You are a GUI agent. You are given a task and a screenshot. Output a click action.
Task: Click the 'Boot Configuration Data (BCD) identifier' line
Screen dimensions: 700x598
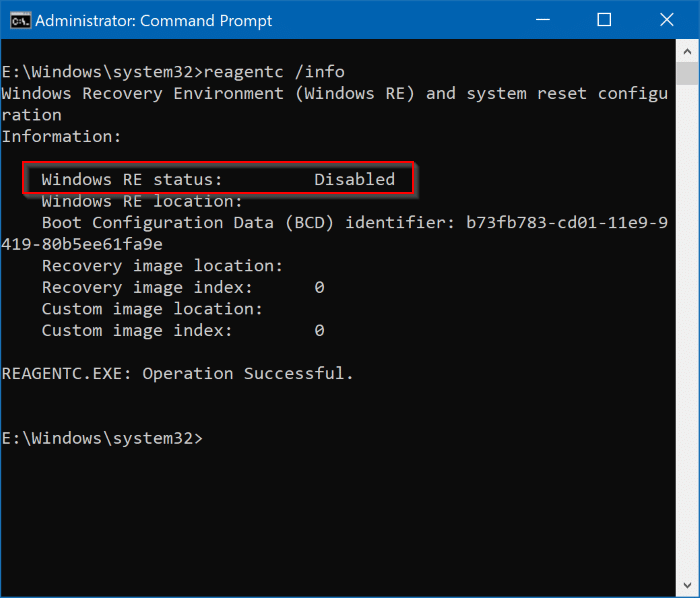354,223
